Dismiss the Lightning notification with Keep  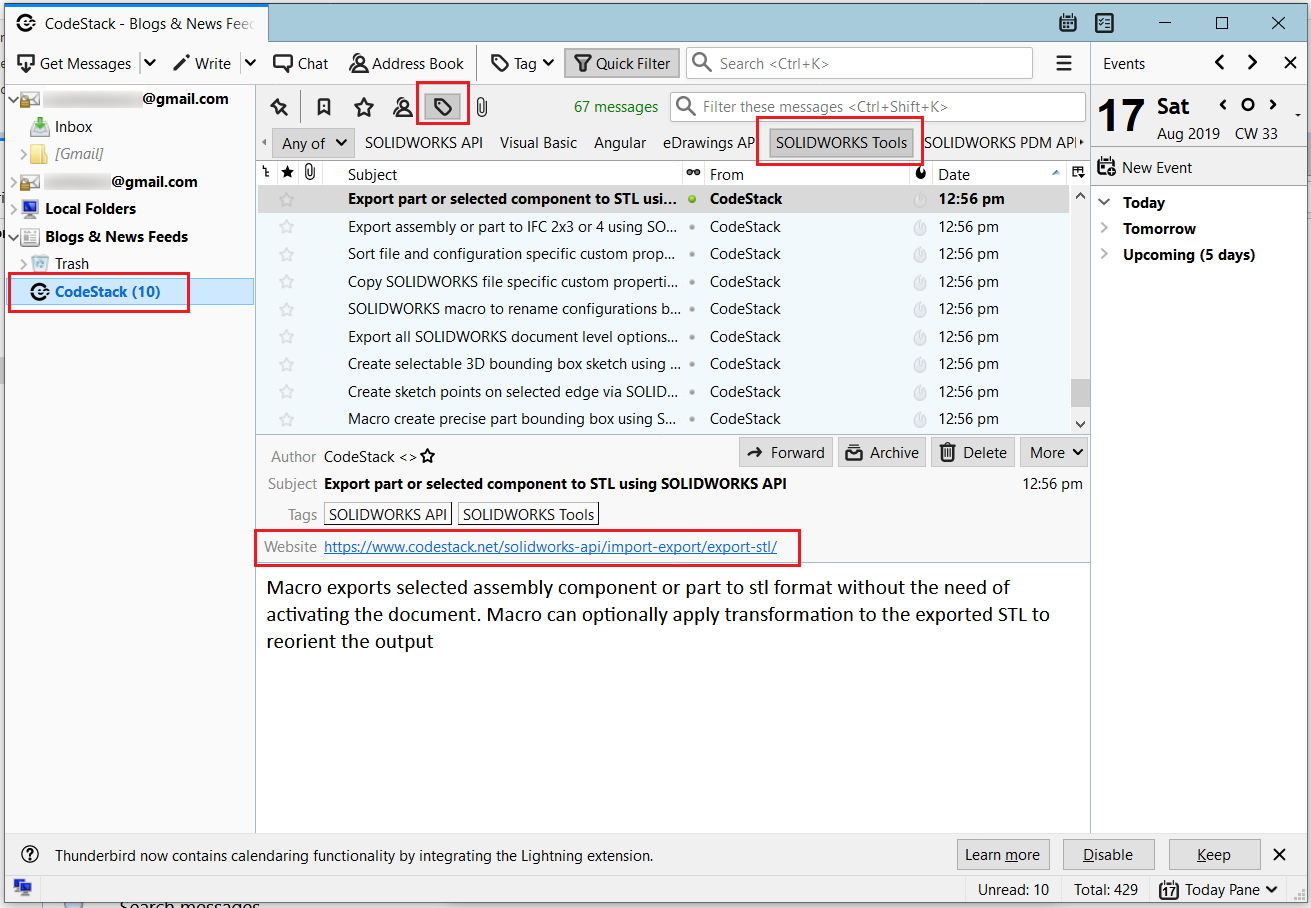coord(1214,855)
